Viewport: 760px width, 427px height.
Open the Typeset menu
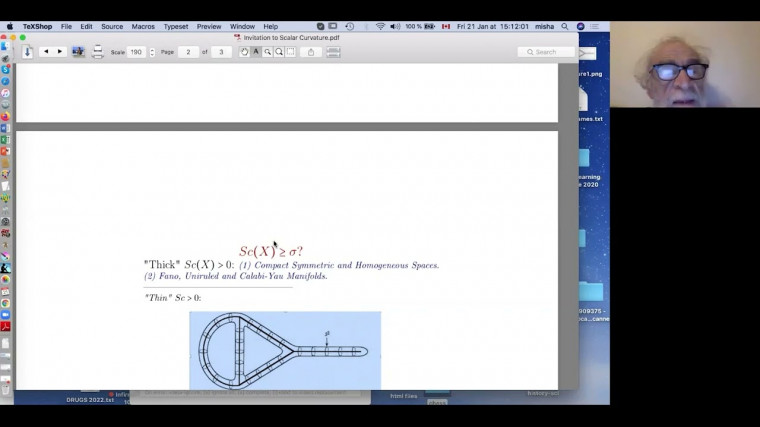point(176,27)
